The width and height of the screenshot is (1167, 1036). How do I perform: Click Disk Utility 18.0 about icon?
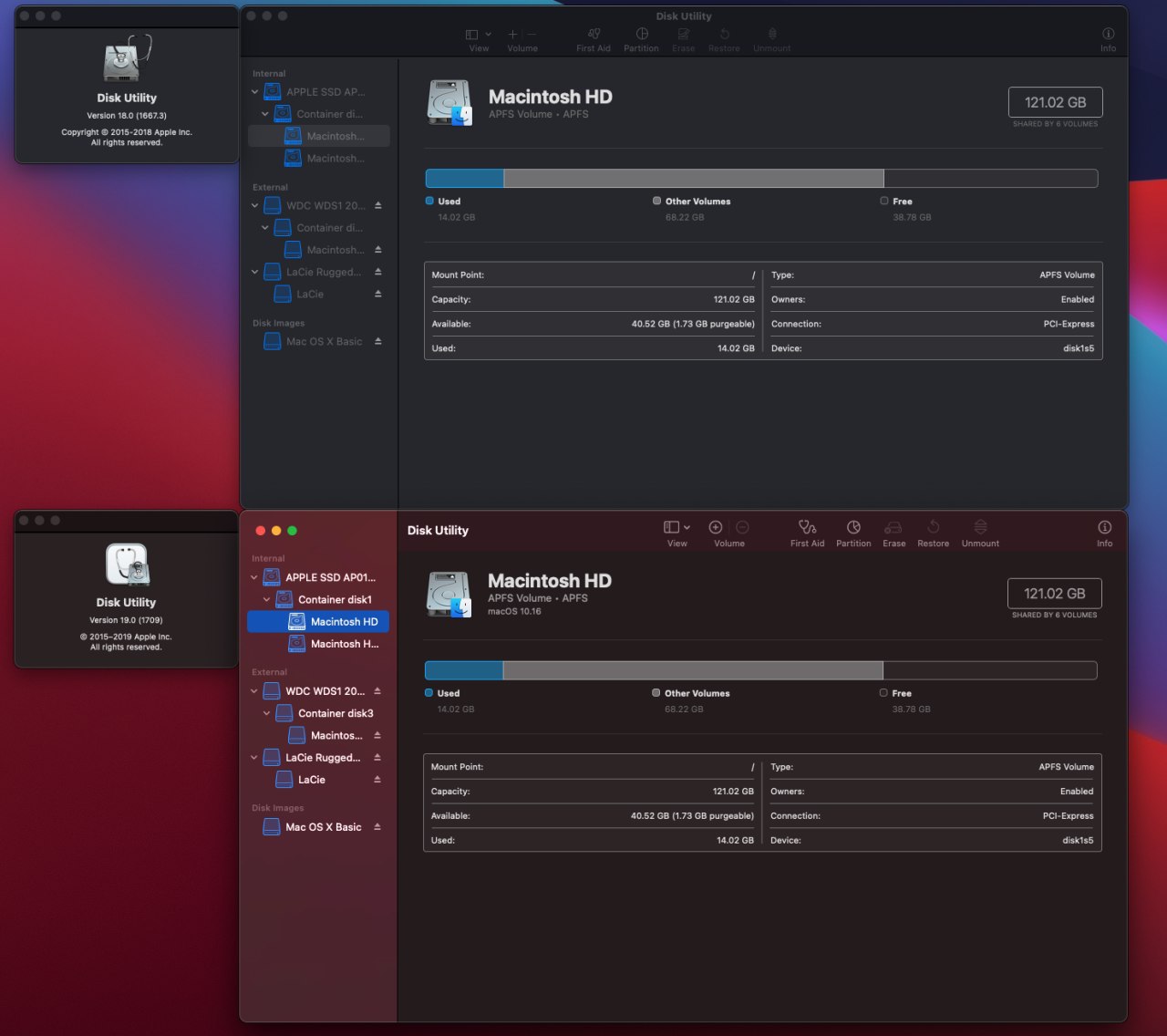127,58
